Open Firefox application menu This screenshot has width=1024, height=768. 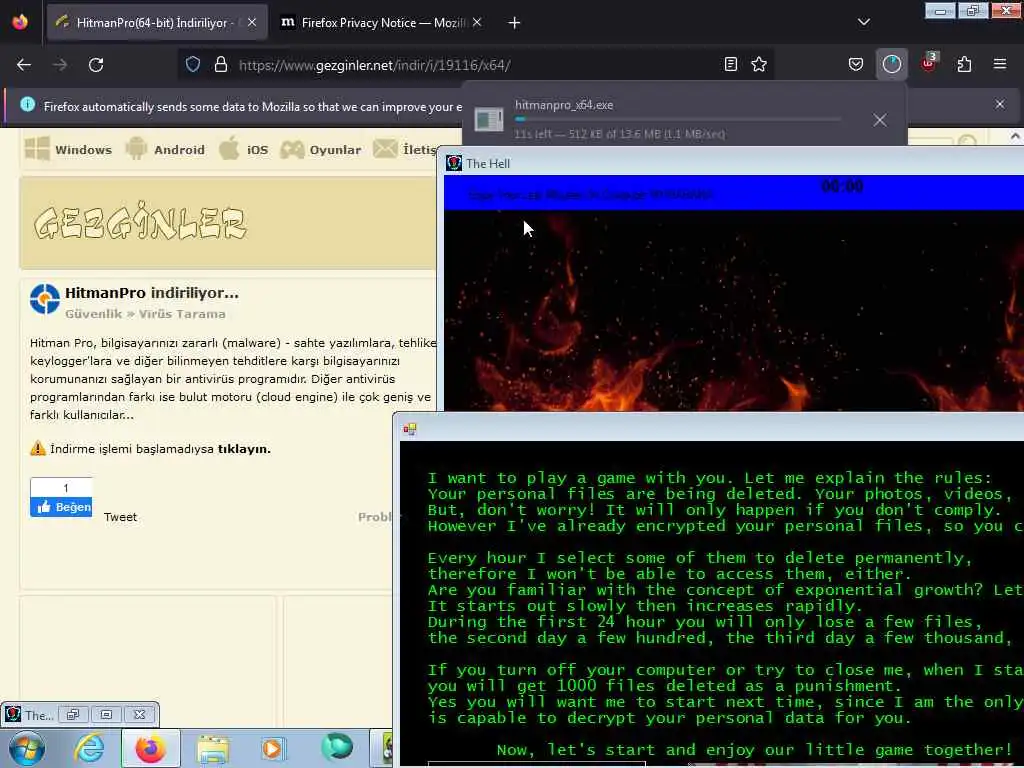999,64
